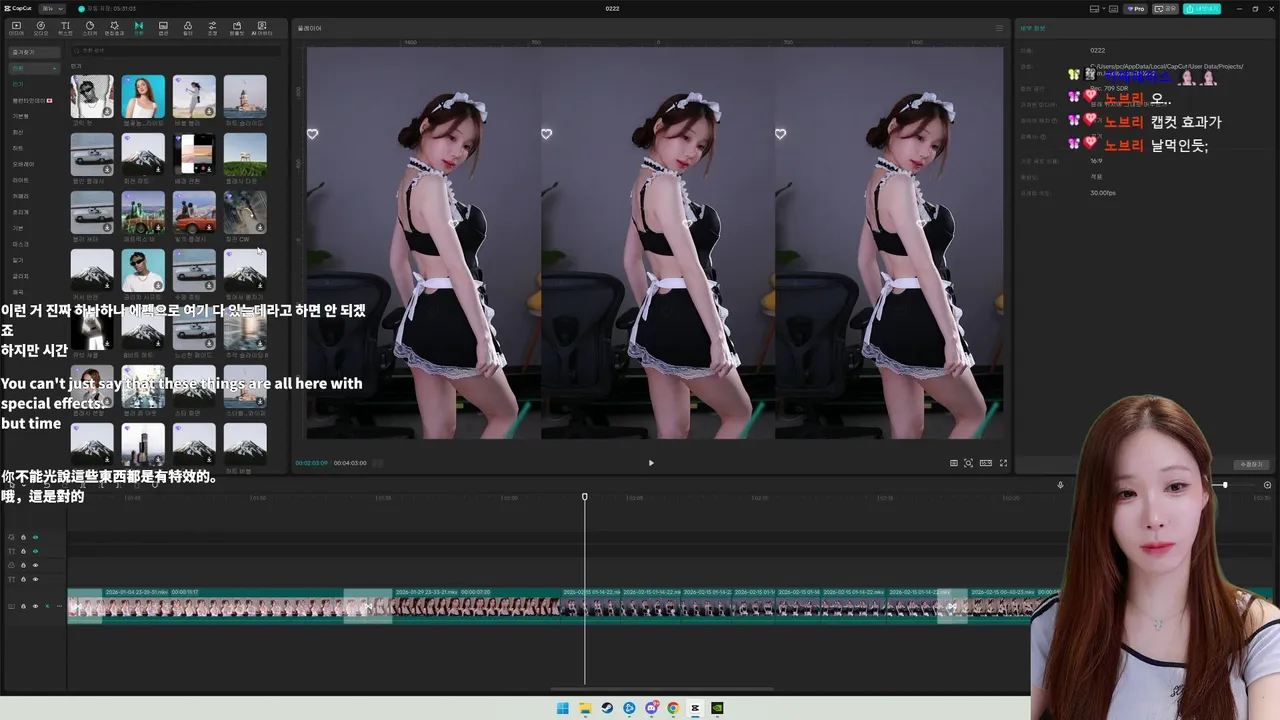
Task: Enter fullscreen preview with the expand icon
Action: tap(1003, 463)
